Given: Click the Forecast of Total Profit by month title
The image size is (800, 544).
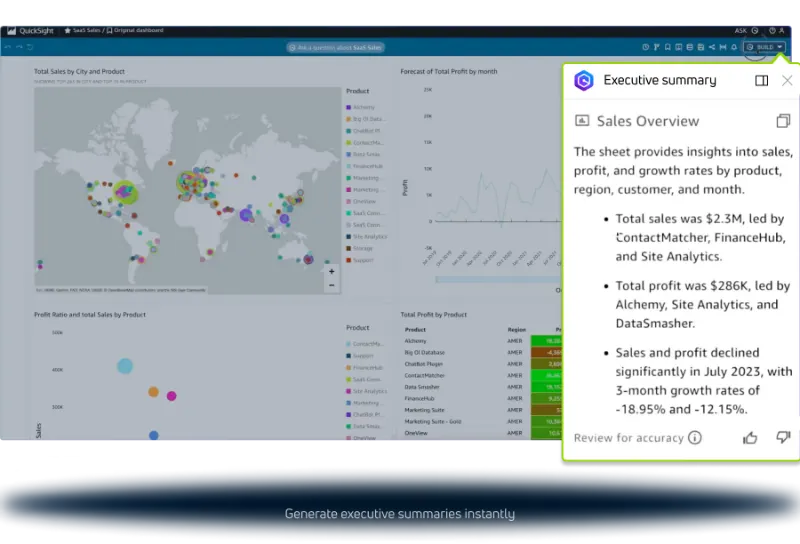Looking at the screenshot, I should click(449, 71).
